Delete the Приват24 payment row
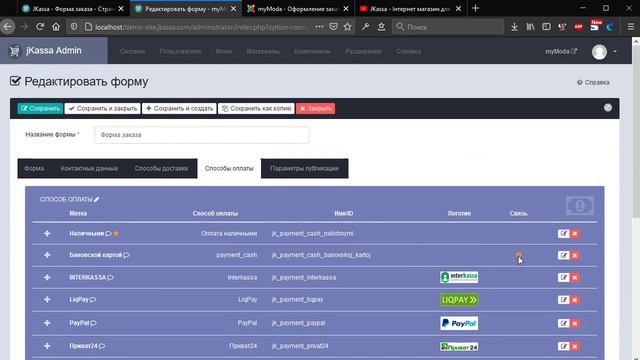Screen dimensions: 640x360 pyautogui.click(x=575, y=346)
